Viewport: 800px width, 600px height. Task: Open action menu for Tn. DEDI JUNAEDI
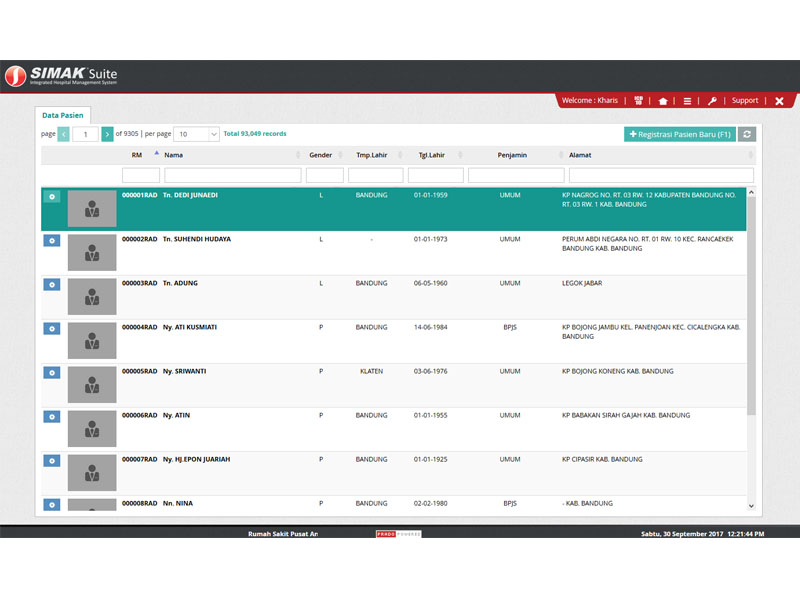point(52,196)
